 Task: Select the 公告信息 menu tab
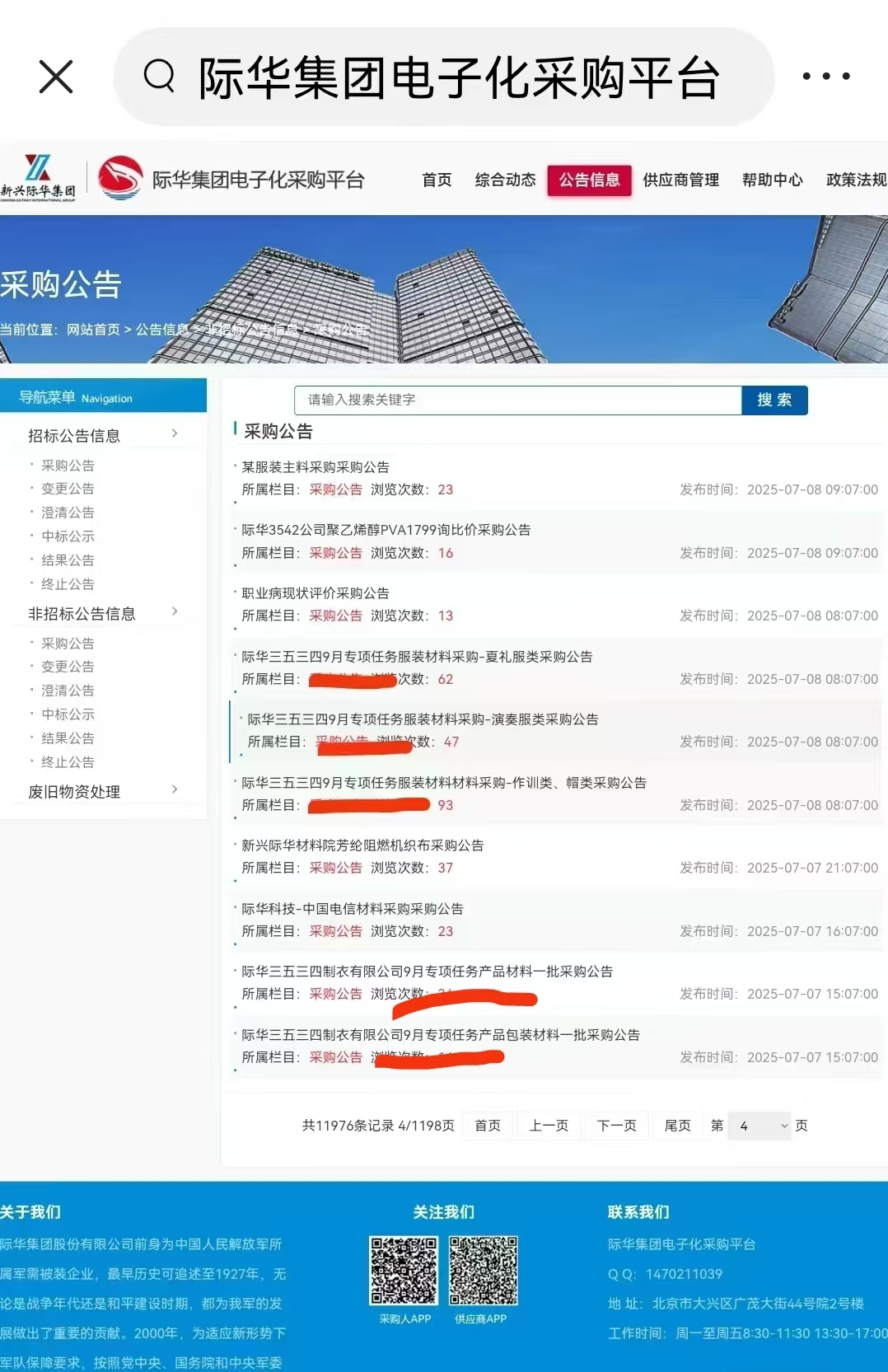(589, 180)
